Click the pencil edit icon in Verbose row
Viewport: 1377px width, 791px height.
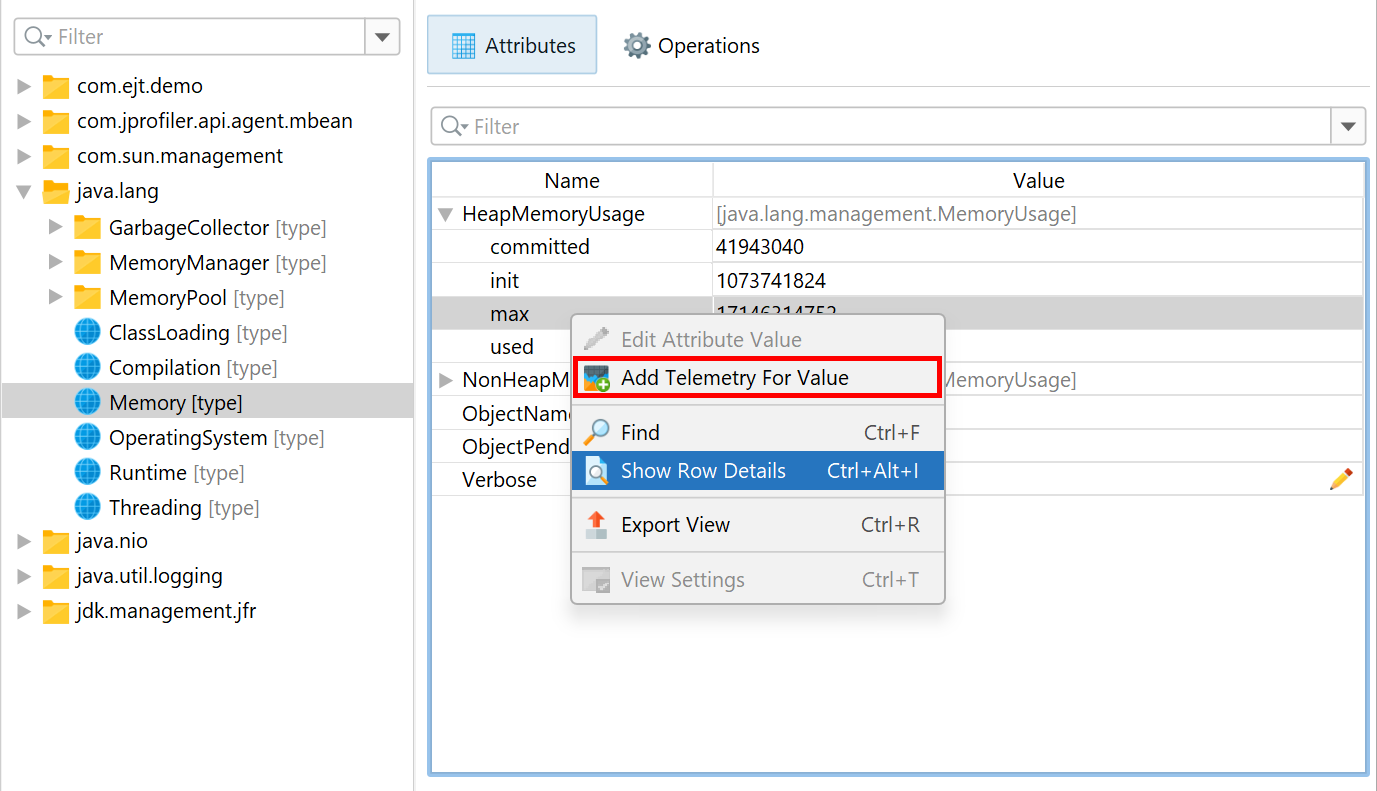tap(1340, 479)
